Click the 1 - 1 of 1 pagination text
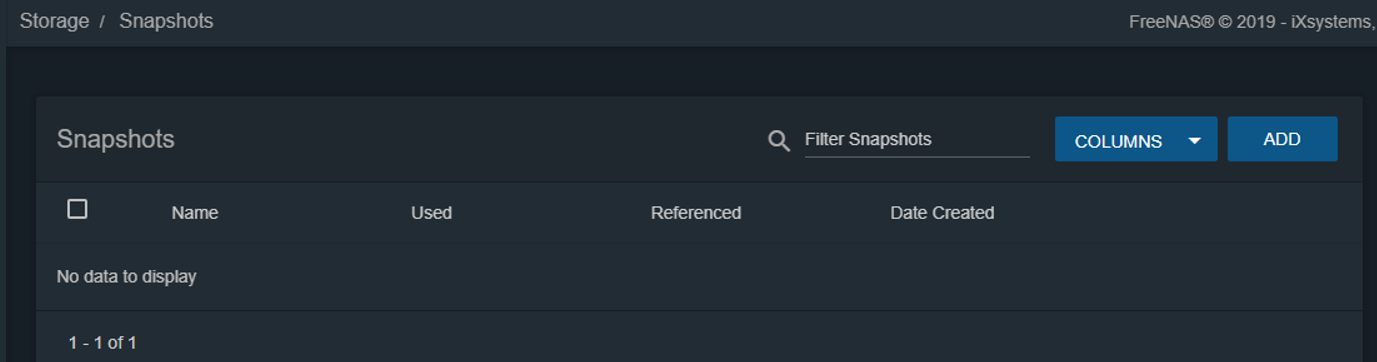The image size is (1377, 362). coord(103,343)
